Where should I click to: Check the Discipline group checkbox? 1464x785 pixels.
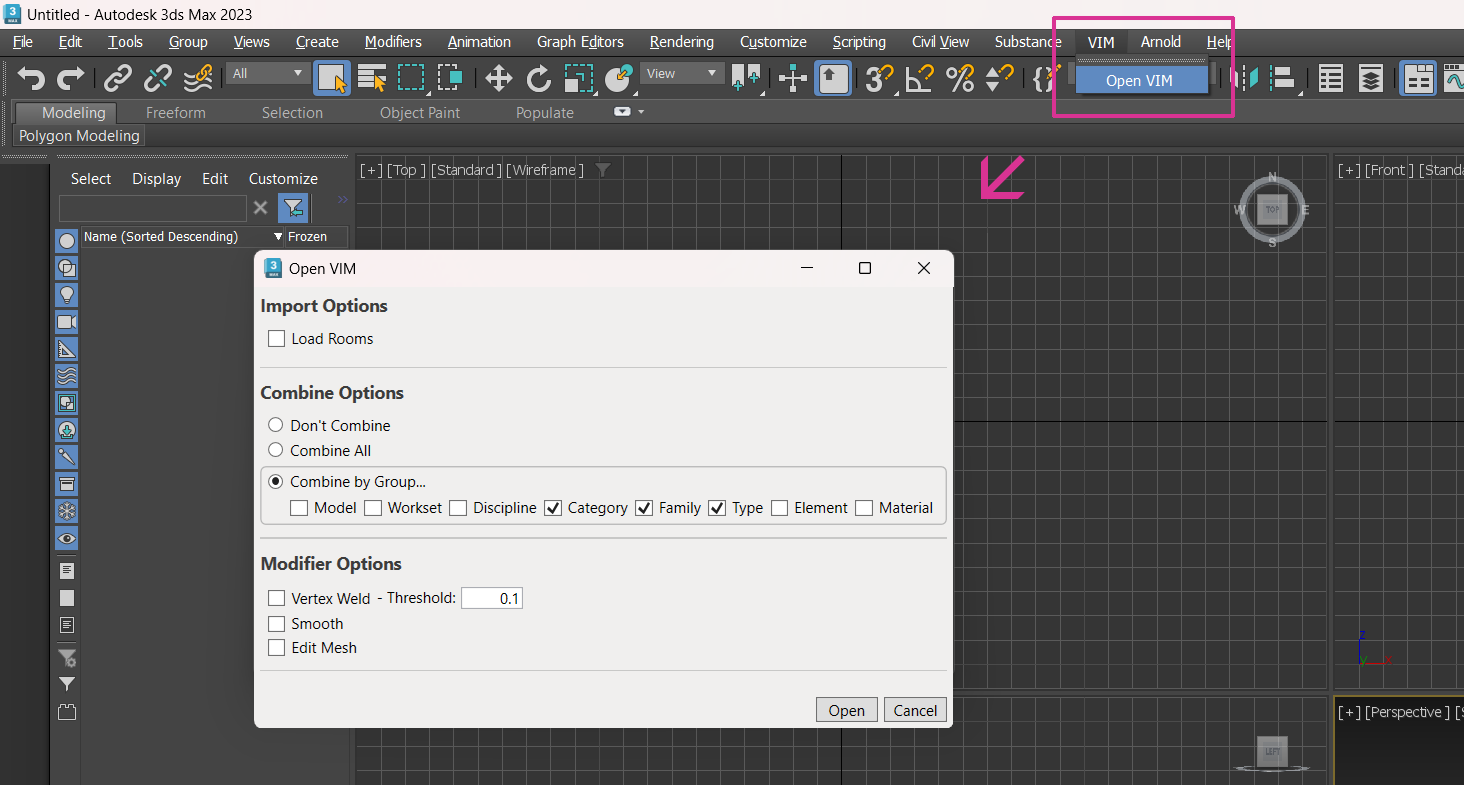pos(458,508)
